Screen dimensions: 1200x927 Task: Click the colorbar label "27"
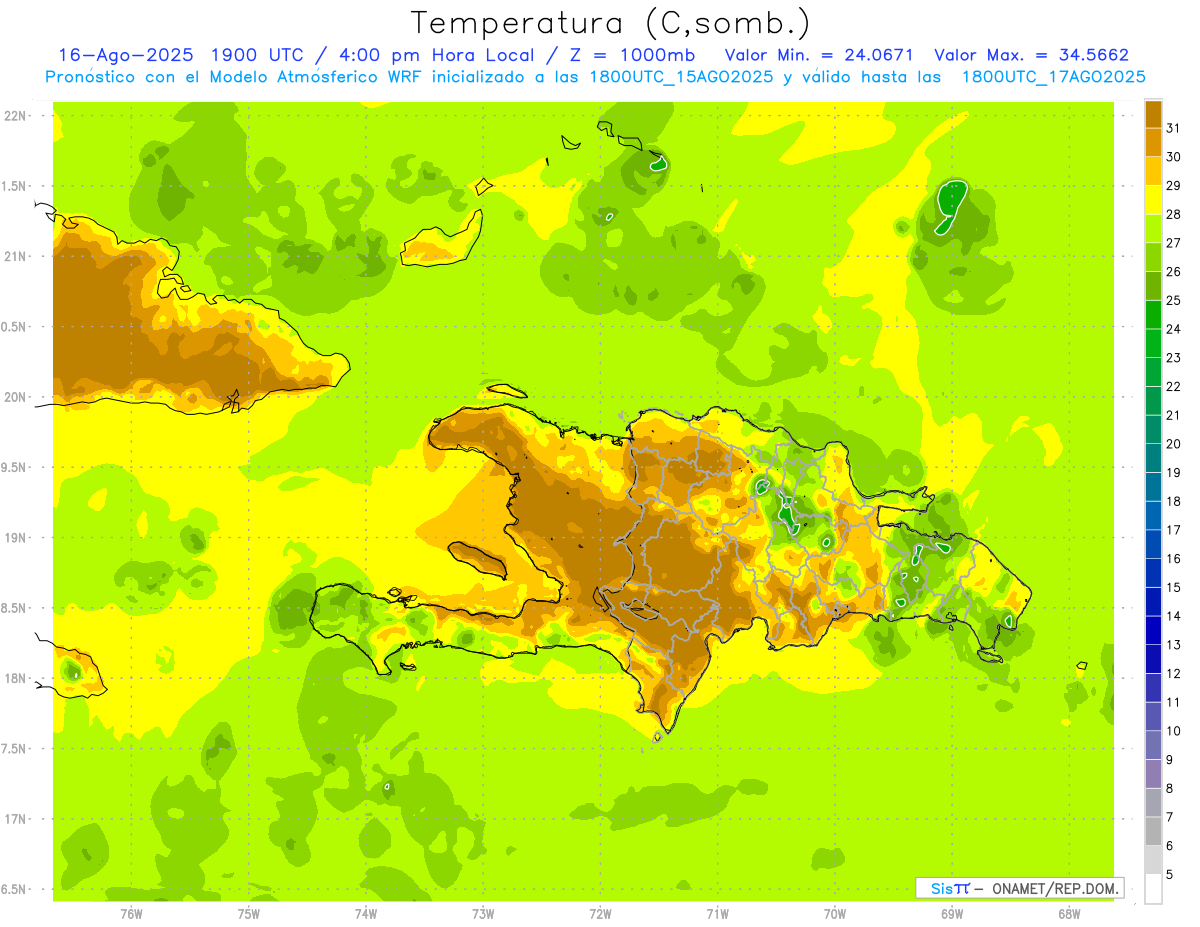pos(1174,243)
